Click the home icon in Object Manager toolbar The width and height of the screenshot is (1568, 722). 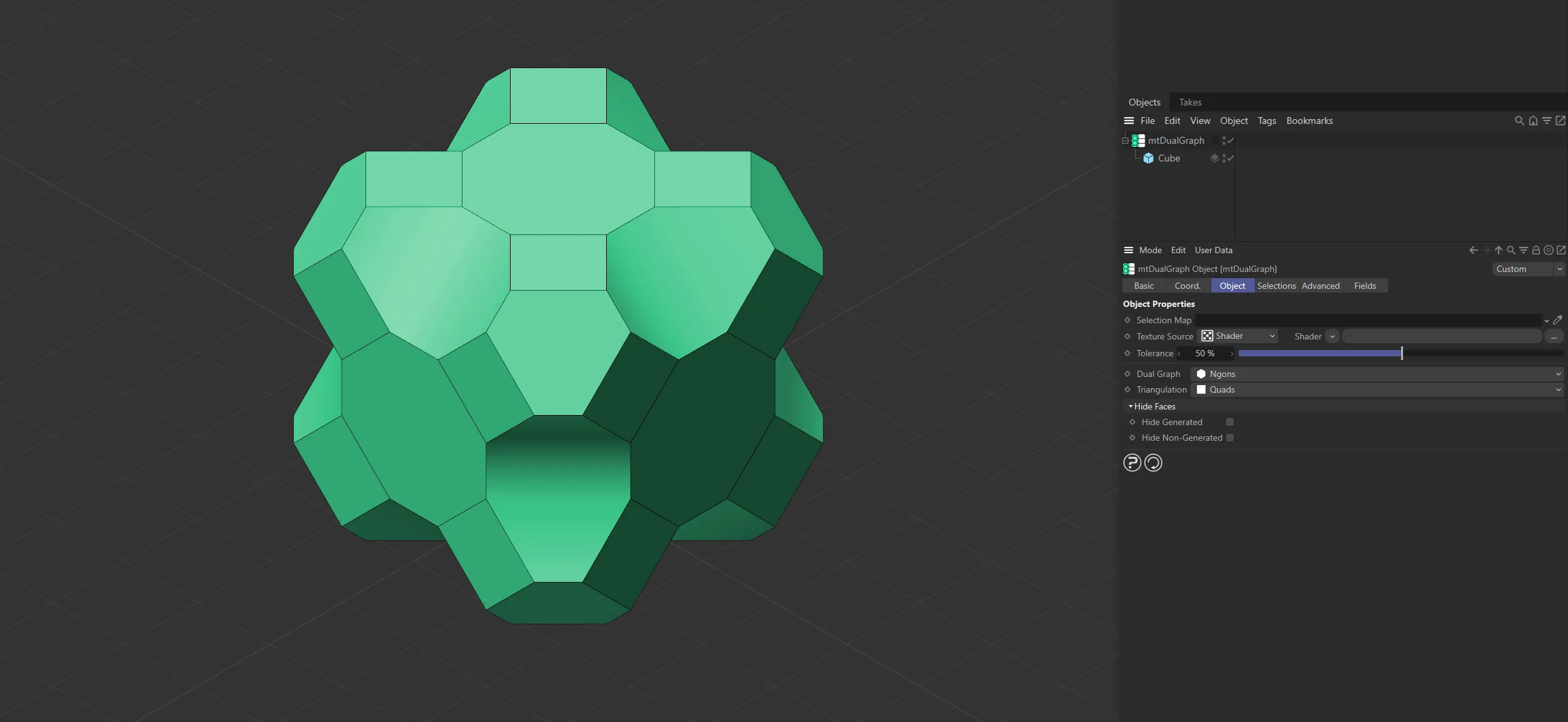(x=1533, y=121)
